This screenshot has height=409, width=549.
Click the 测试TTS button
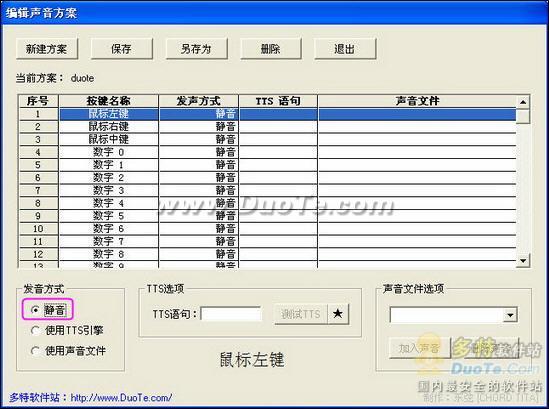301,314
